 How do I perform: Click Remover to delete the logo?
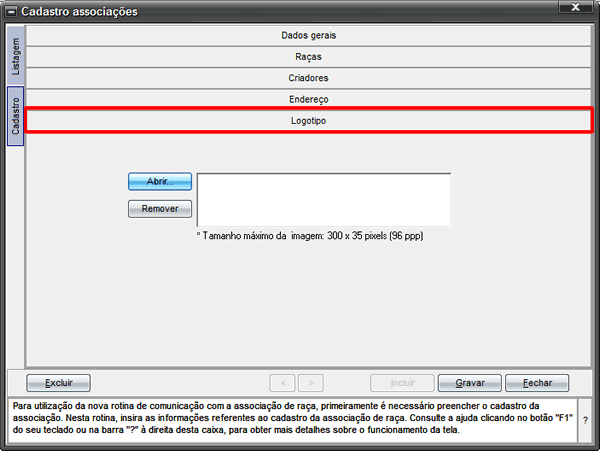coord(160,209)
